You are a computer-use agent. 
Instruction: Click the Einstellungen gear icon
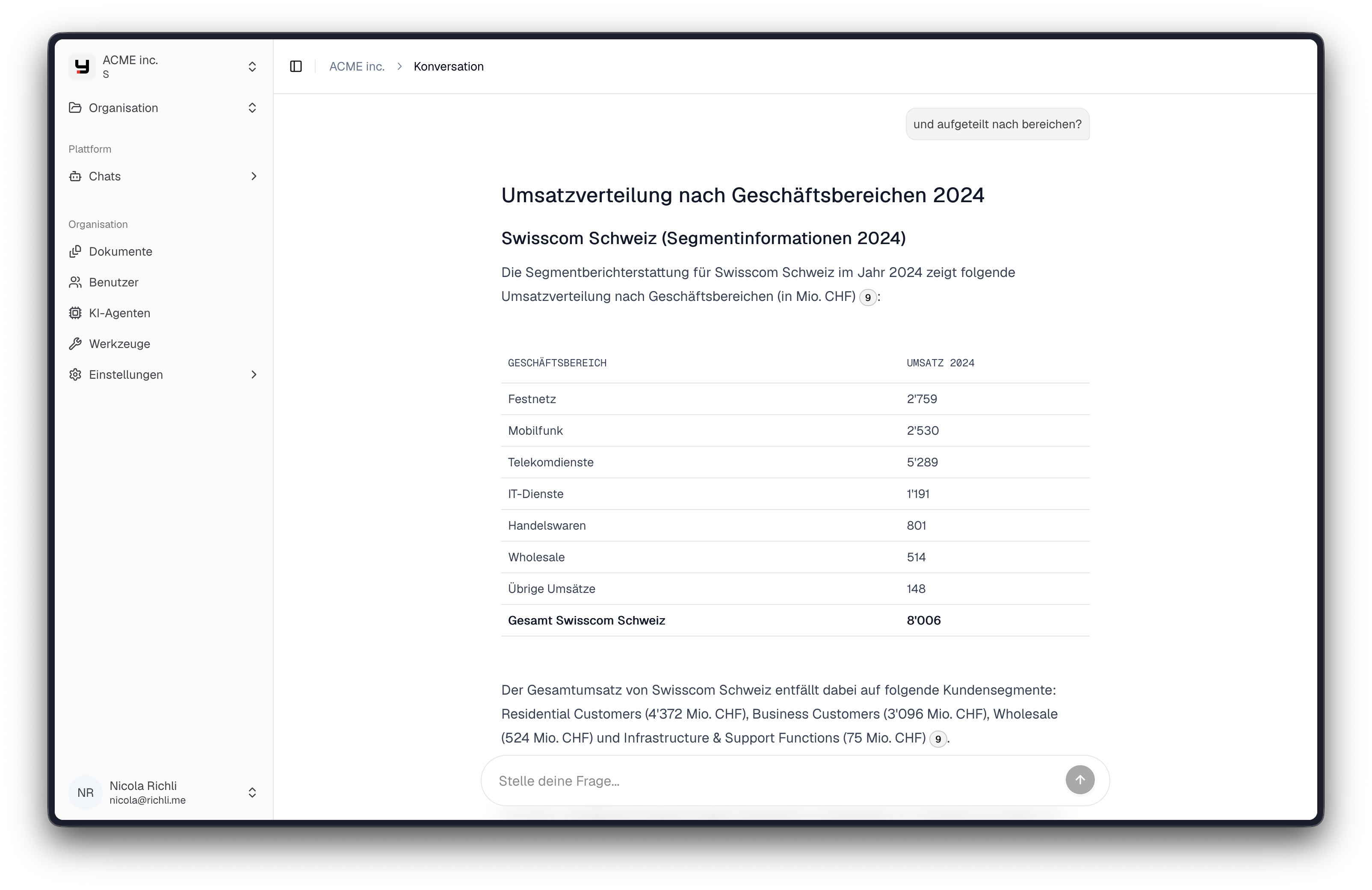(x=75, y=374)
